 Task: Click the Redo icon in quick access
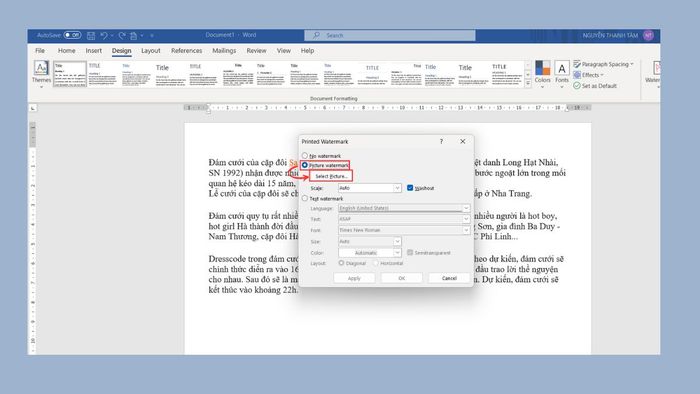(x=122, y=35)
